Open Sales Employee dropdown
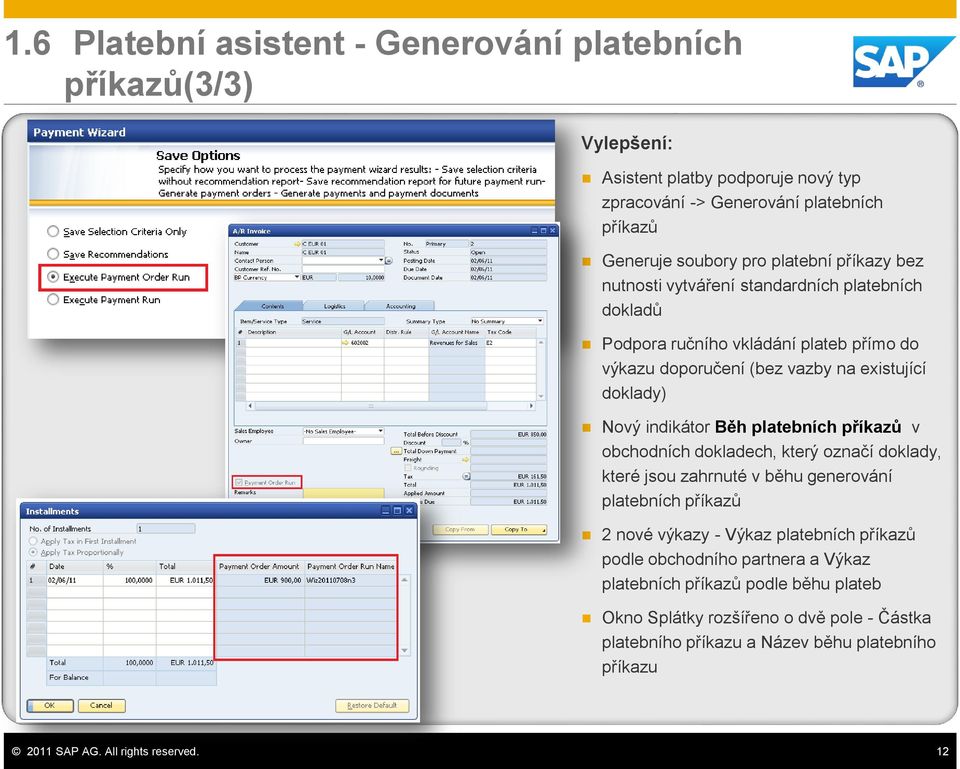This screenshot has height=769, width=960. (x=380, y=431)
